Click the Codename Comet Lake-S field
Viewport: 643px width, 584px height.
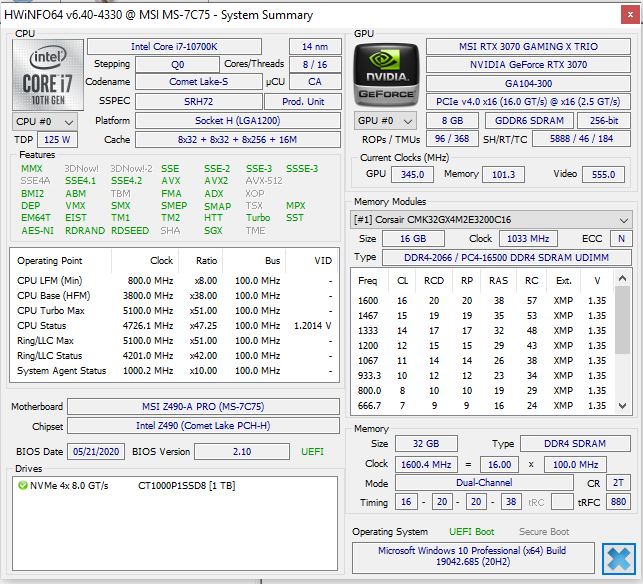[198, 82]
